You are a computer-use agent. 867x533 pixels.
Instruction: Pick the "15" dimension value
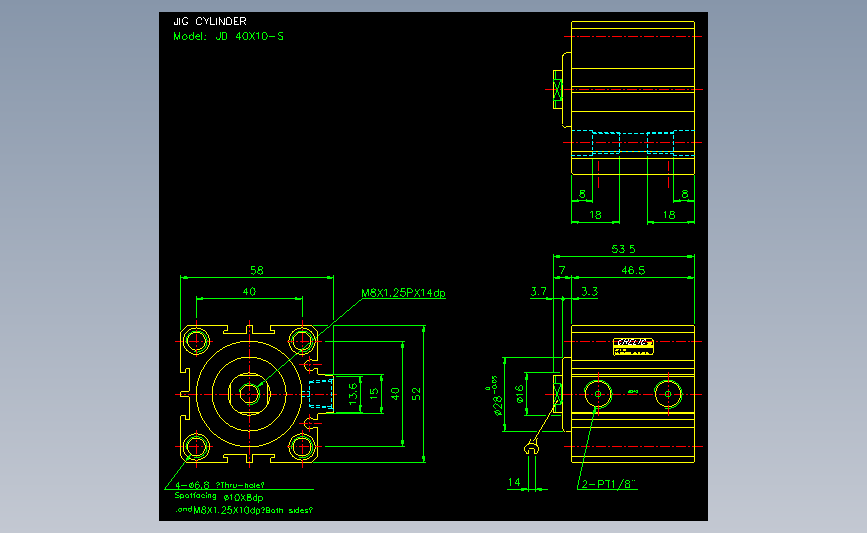[x=374, y=394]
